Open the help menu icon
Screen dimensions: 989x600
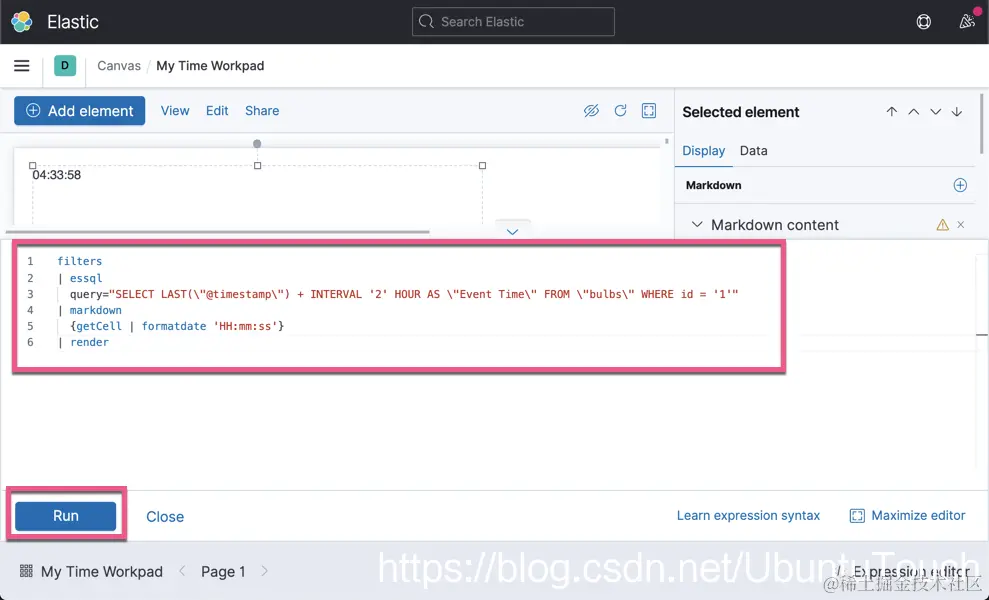tap(923, 21)
